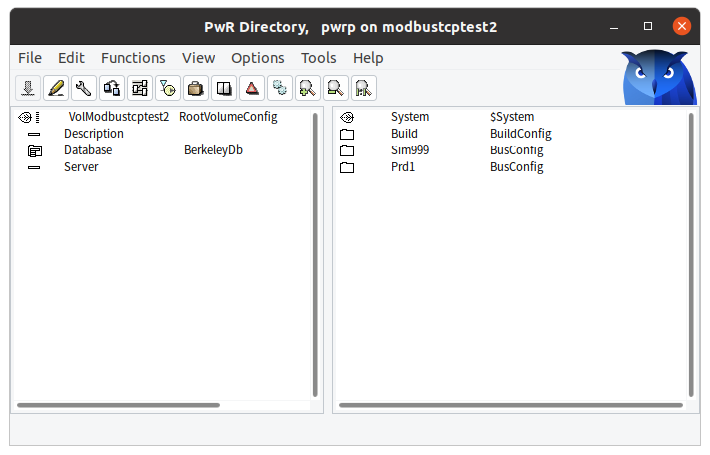Image resolution: width=710 pixels, height=455 pixels.
Task: Click the briefcase toolbar icon
Action: 196,88
